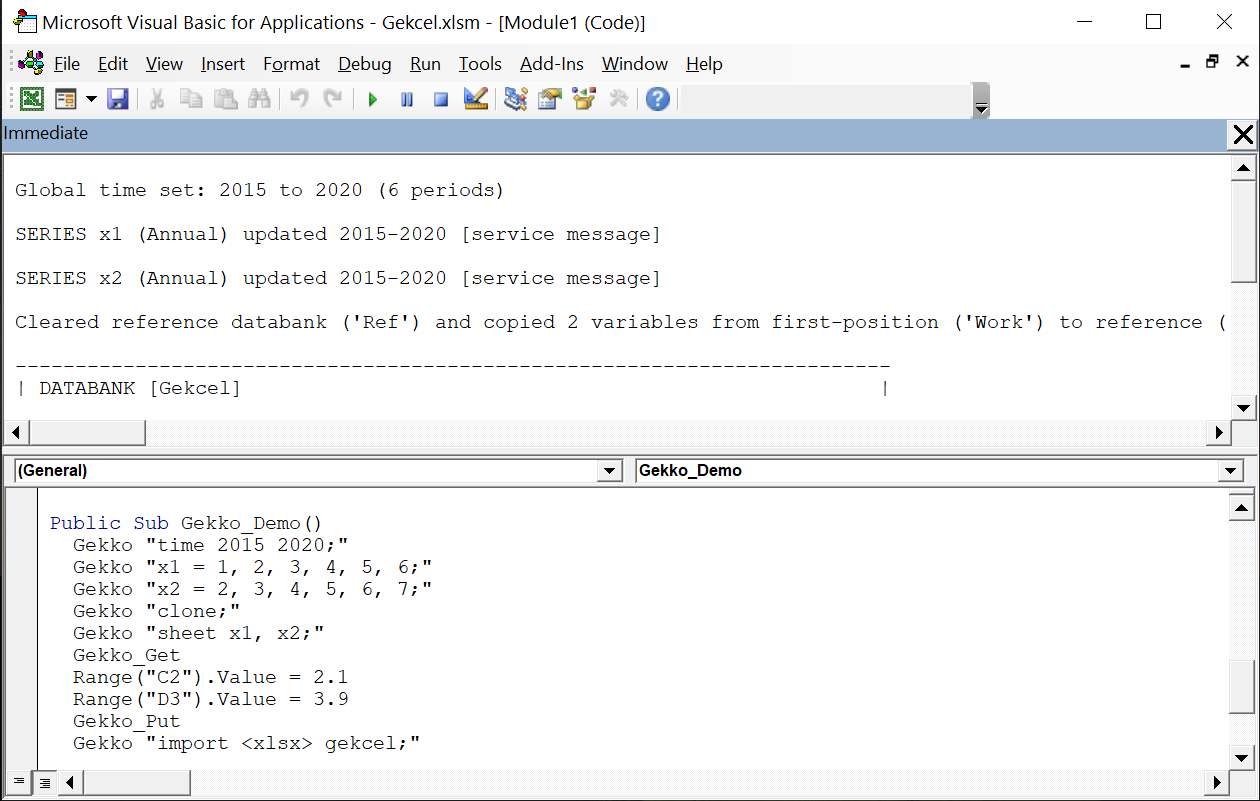The image size is (1260, 801).
Task: Click the code line 'Gekko_Put'
Action: tap(126, 721)
